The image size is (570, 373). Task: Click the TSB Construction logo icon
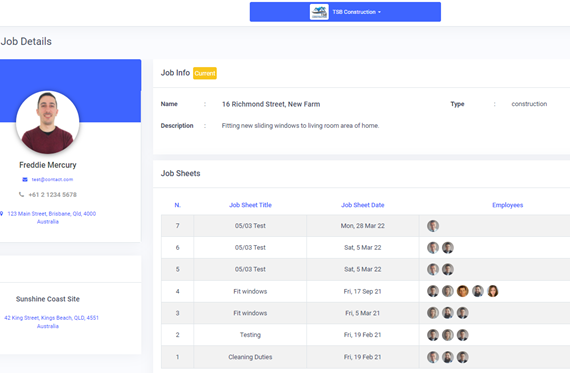click(319, 12)
